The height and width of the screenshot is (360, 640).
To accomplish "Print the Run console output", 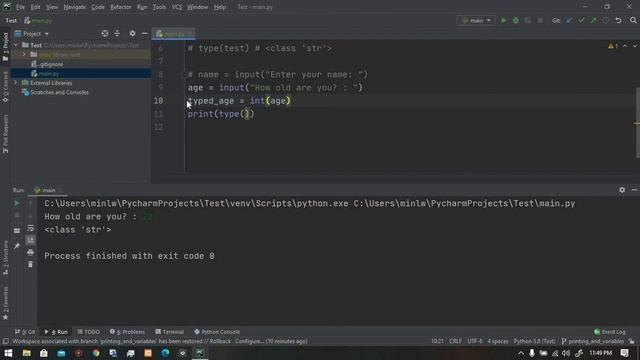I will click(31, 252).
